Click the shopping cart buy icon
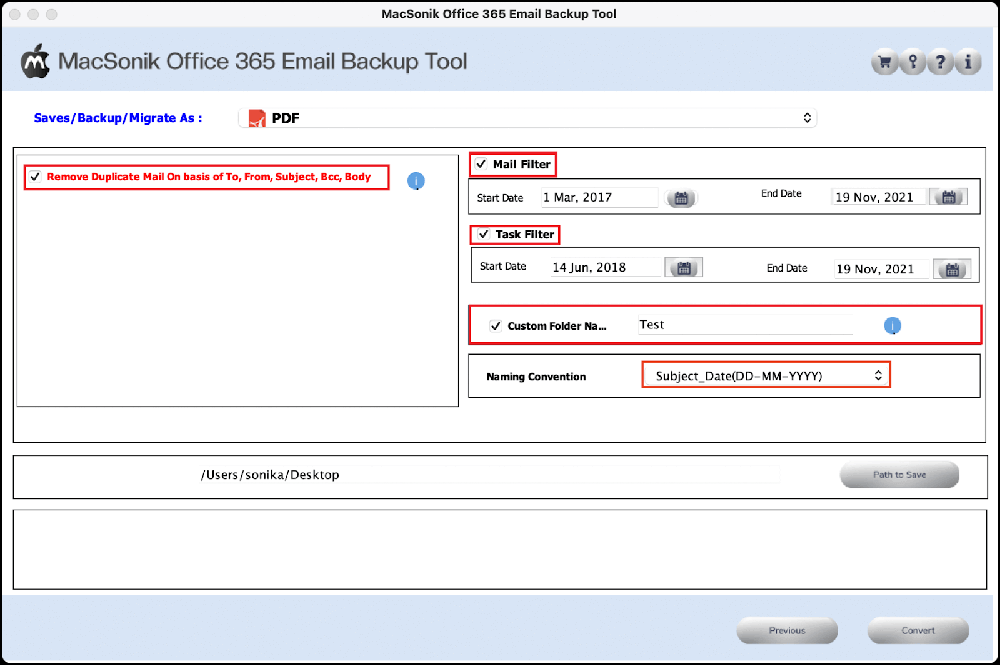This screenshot has height=665, width=1000. 885,62
